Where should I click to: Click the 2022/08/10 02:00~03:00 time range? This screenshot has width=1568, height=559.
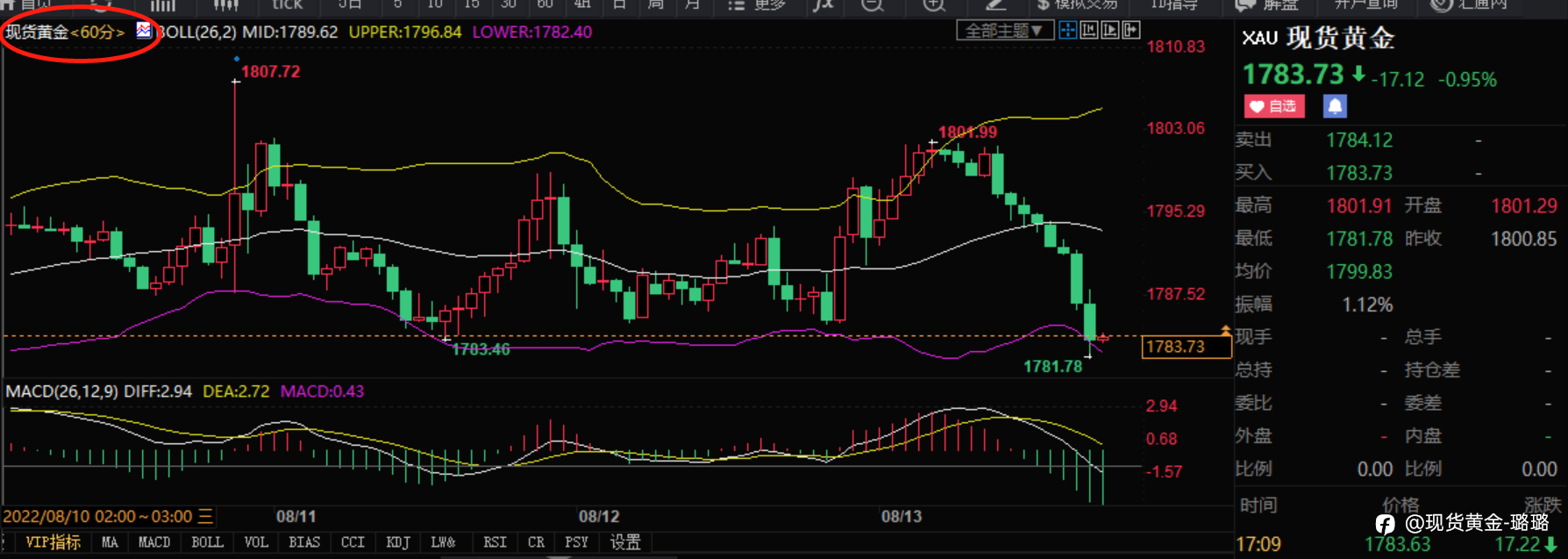97,517
